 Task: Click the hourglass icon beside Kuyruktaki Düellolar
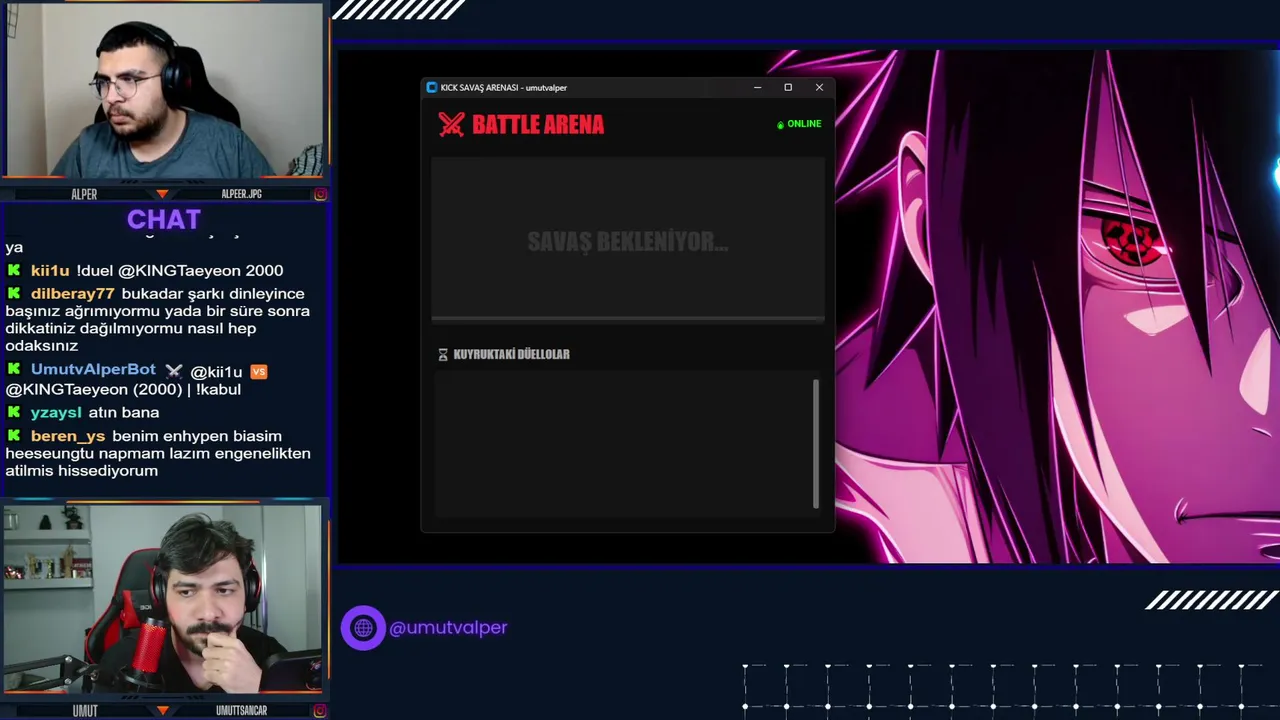click(x=443, y=354)
